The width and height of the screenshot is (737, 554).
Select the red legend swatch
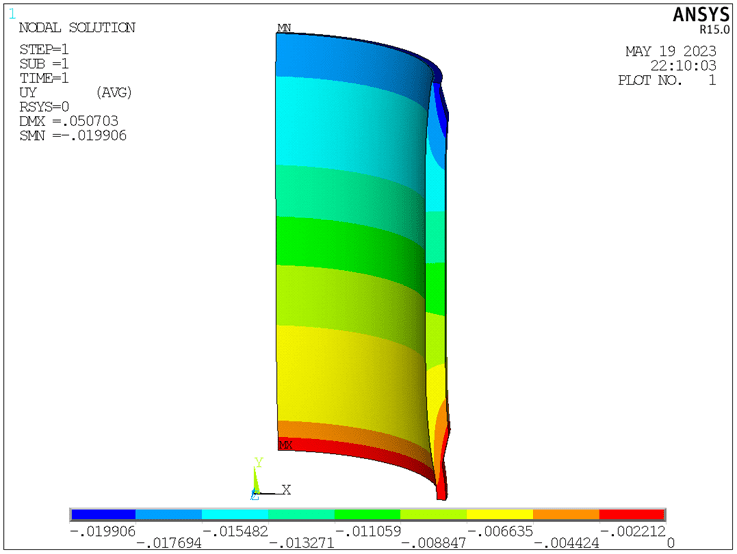point(632,515)
